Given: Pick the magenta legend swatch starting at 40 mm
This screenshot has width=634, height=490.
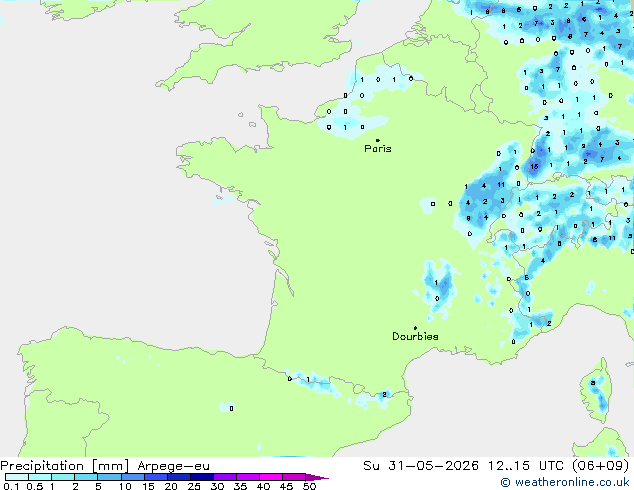Looking at the screenshot, I should (x=271, y=477).
